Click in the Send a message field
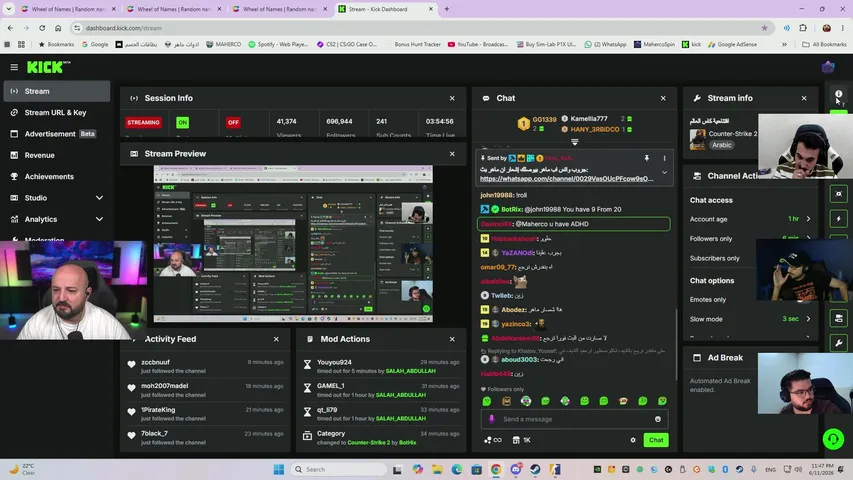853x480 pixels. [x=574, y=419]
